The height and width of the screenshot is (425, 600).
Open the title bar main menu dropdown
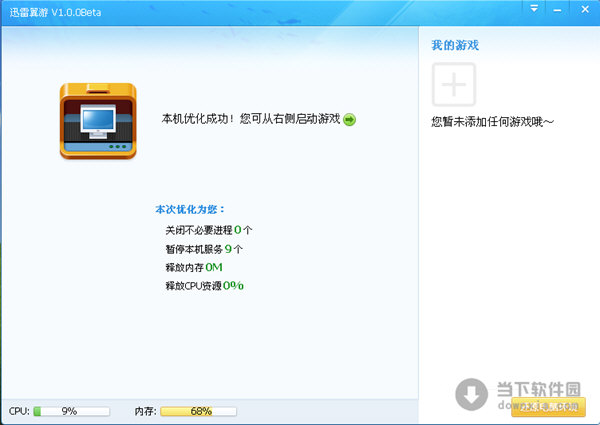coord(534,8)
